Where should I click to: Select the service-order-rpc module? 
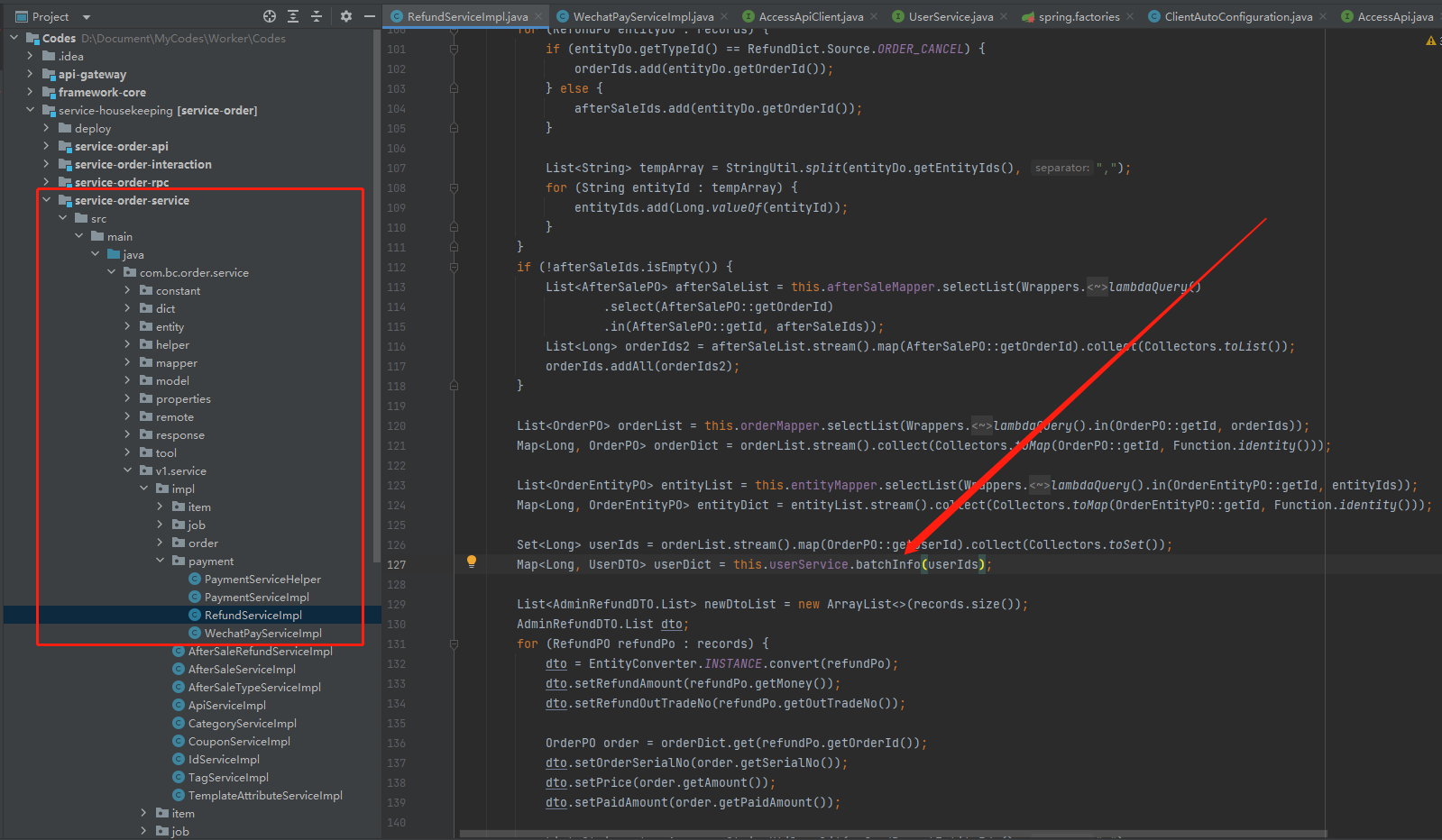point(122,182)
